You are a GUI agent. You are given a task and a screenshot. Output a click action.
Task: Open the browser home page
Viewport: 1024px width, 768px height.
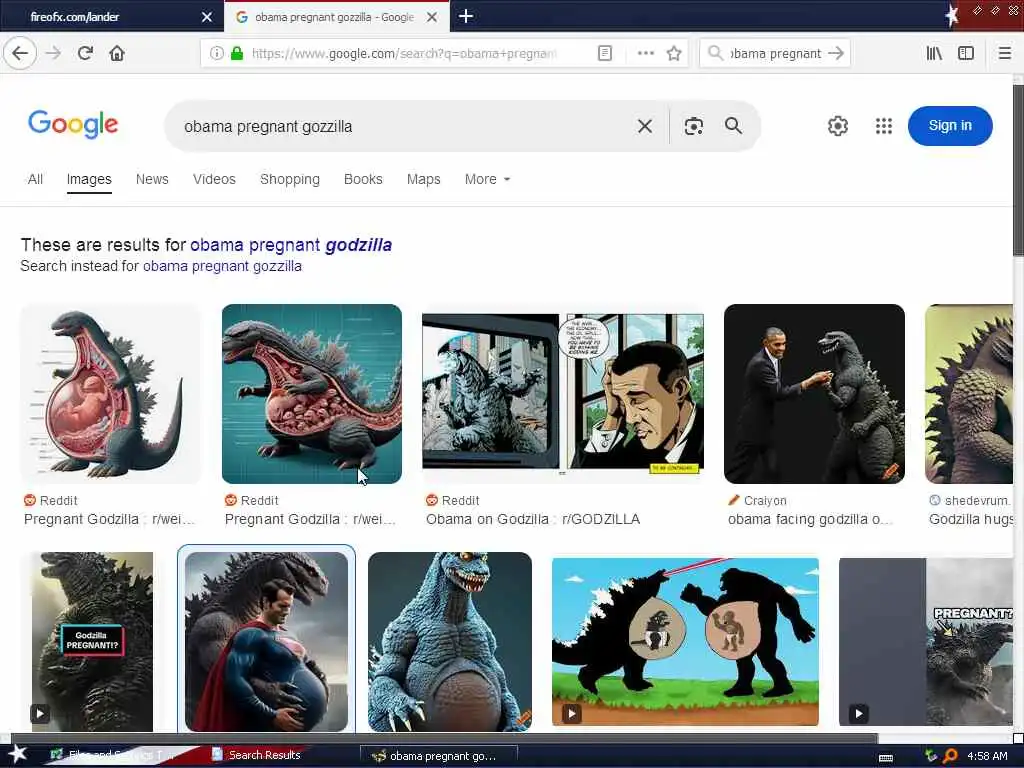pyautogui.click(x=117, y=54)
